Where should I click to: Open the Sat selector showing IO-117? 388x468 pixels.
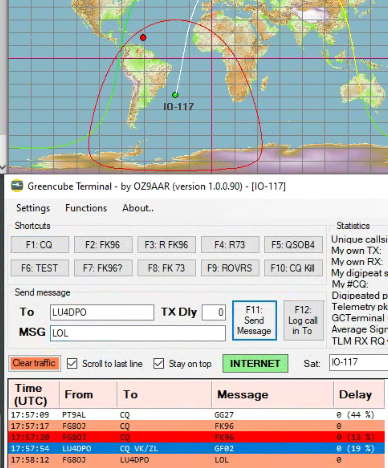pyautogui.click(x=359, y=362)
